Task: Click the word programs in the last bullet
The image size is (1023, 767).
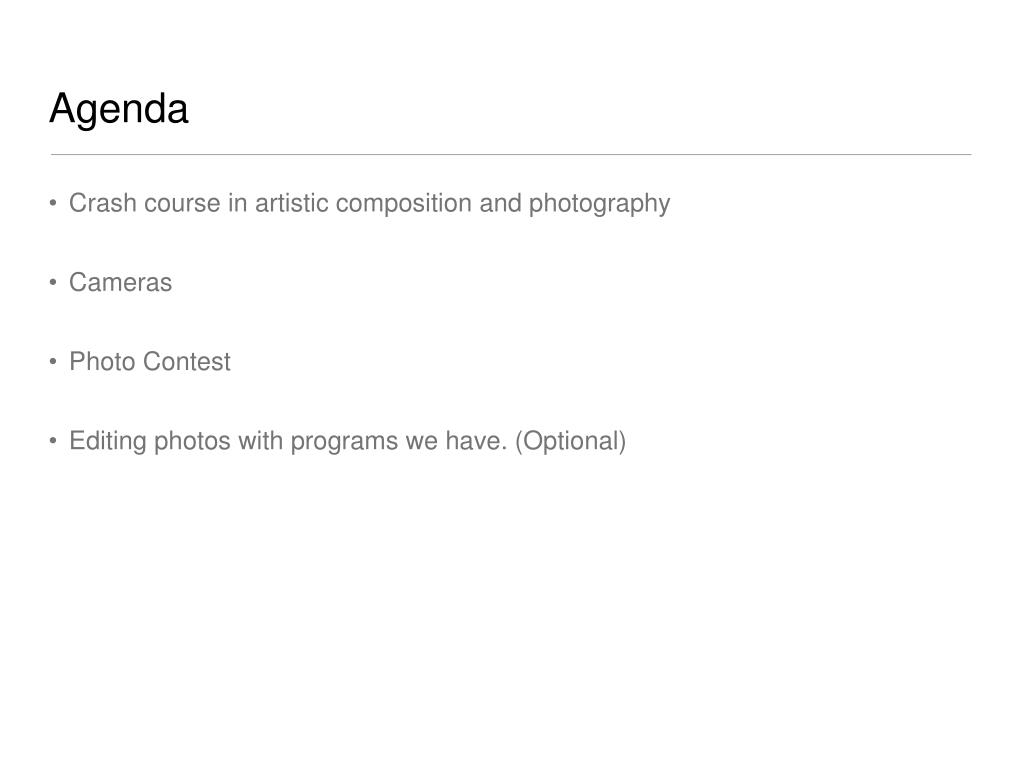Action: pos(344,443)
